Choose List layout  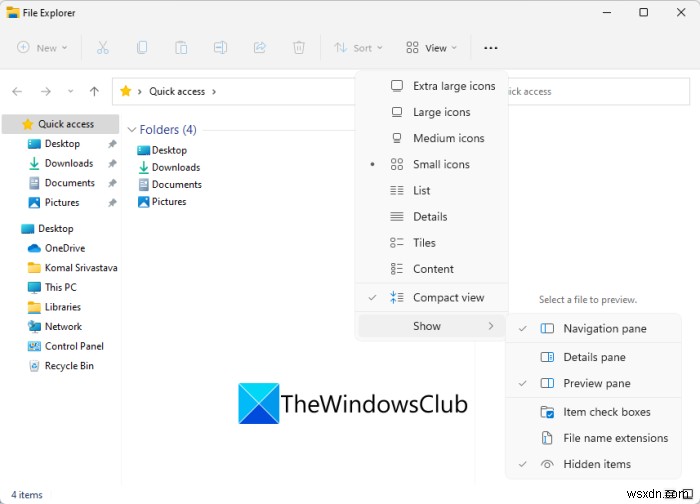point(432,191)
